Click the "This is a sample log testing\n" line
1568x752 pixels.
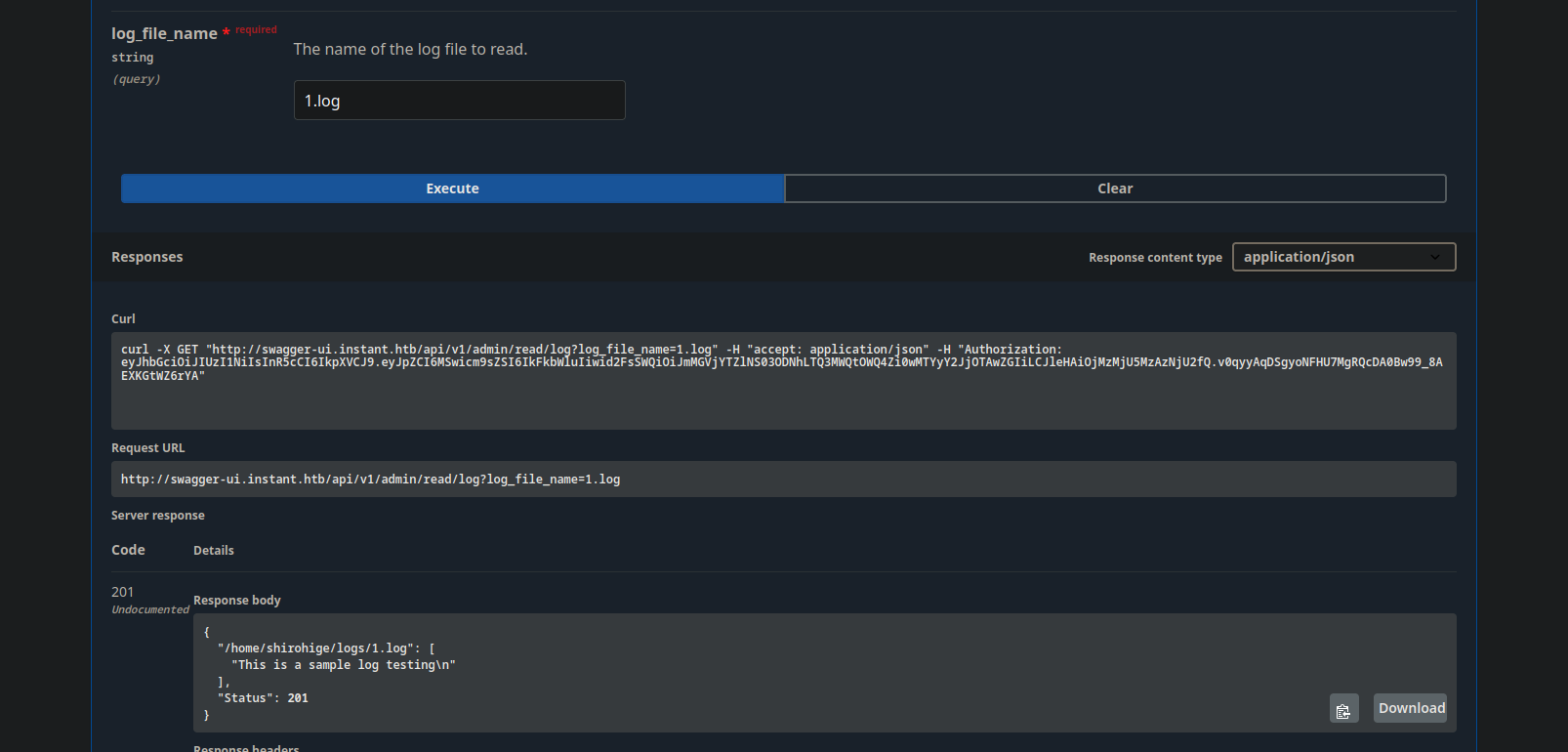point(344,665)
